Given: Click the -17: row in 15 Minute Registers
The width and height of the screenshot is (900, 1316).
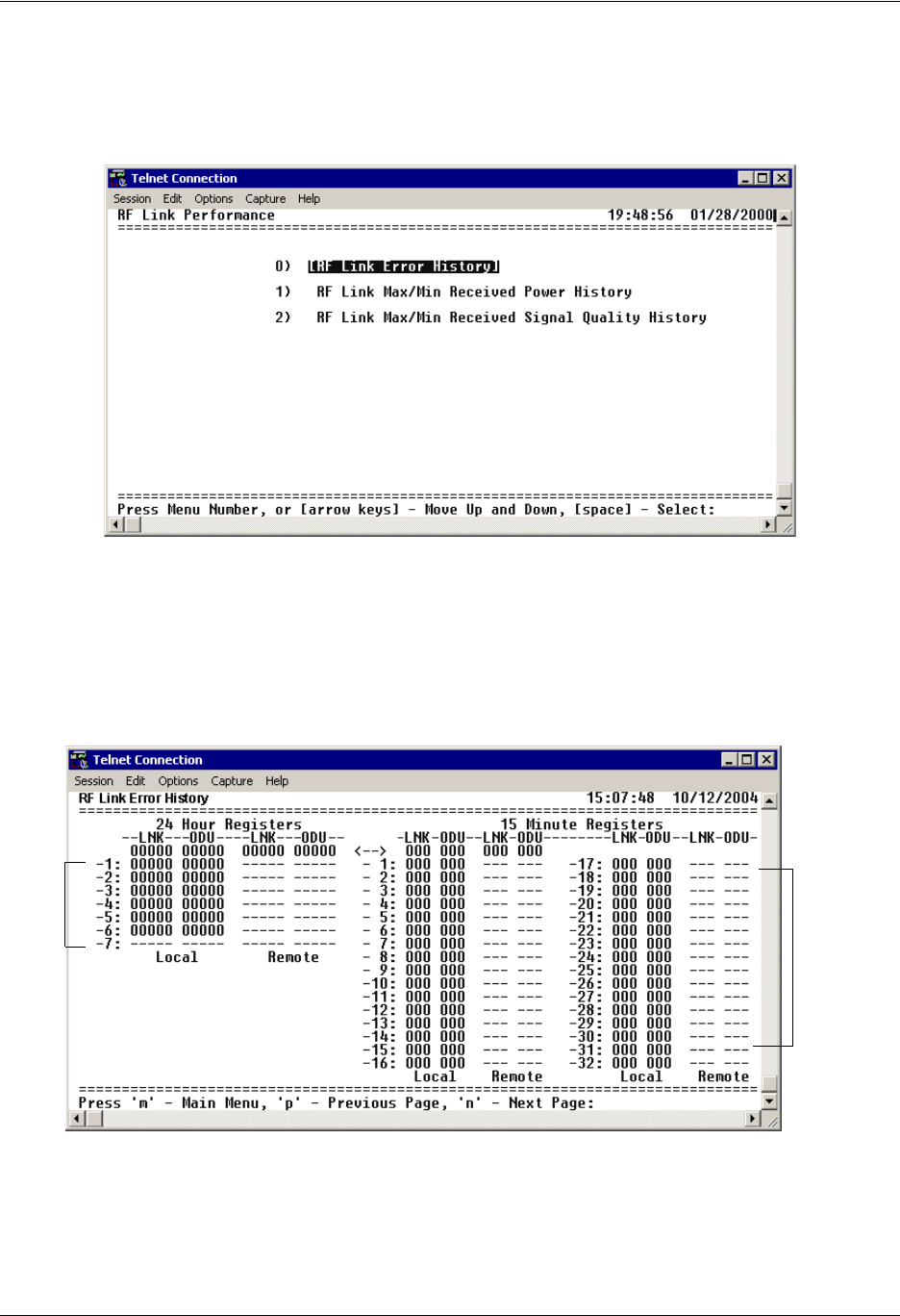Looking at the screenshot, I should click(x=660, y=864).
